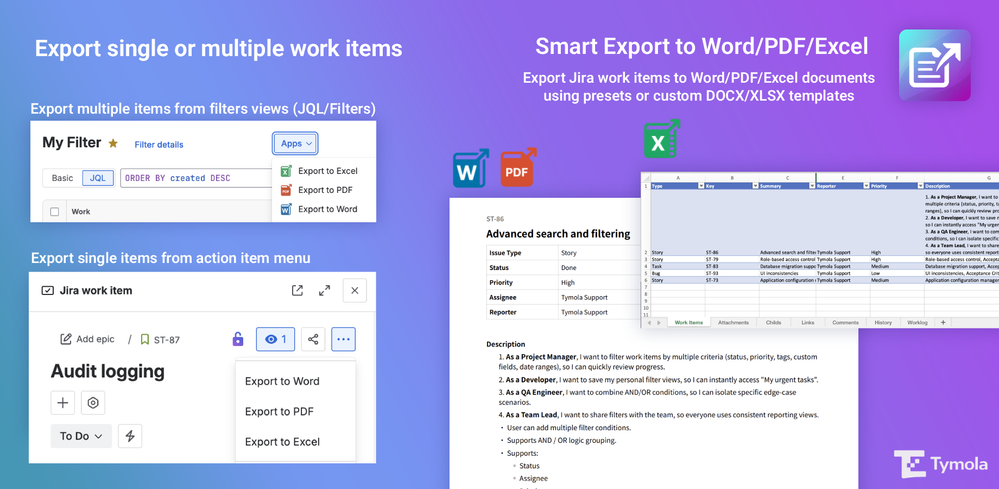
Task: Click the large Excel export icon
Action: 661,139
